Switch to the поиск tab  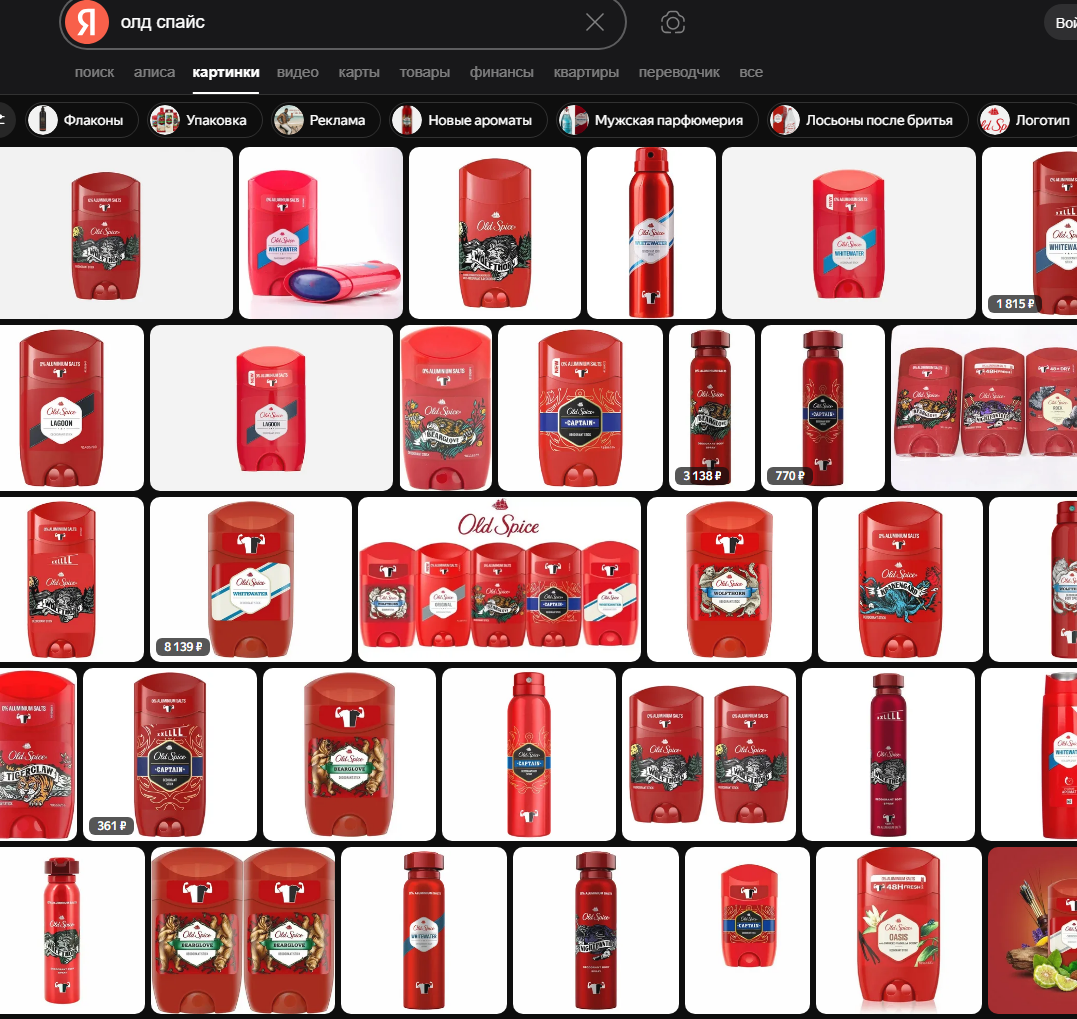coord(95,72)
